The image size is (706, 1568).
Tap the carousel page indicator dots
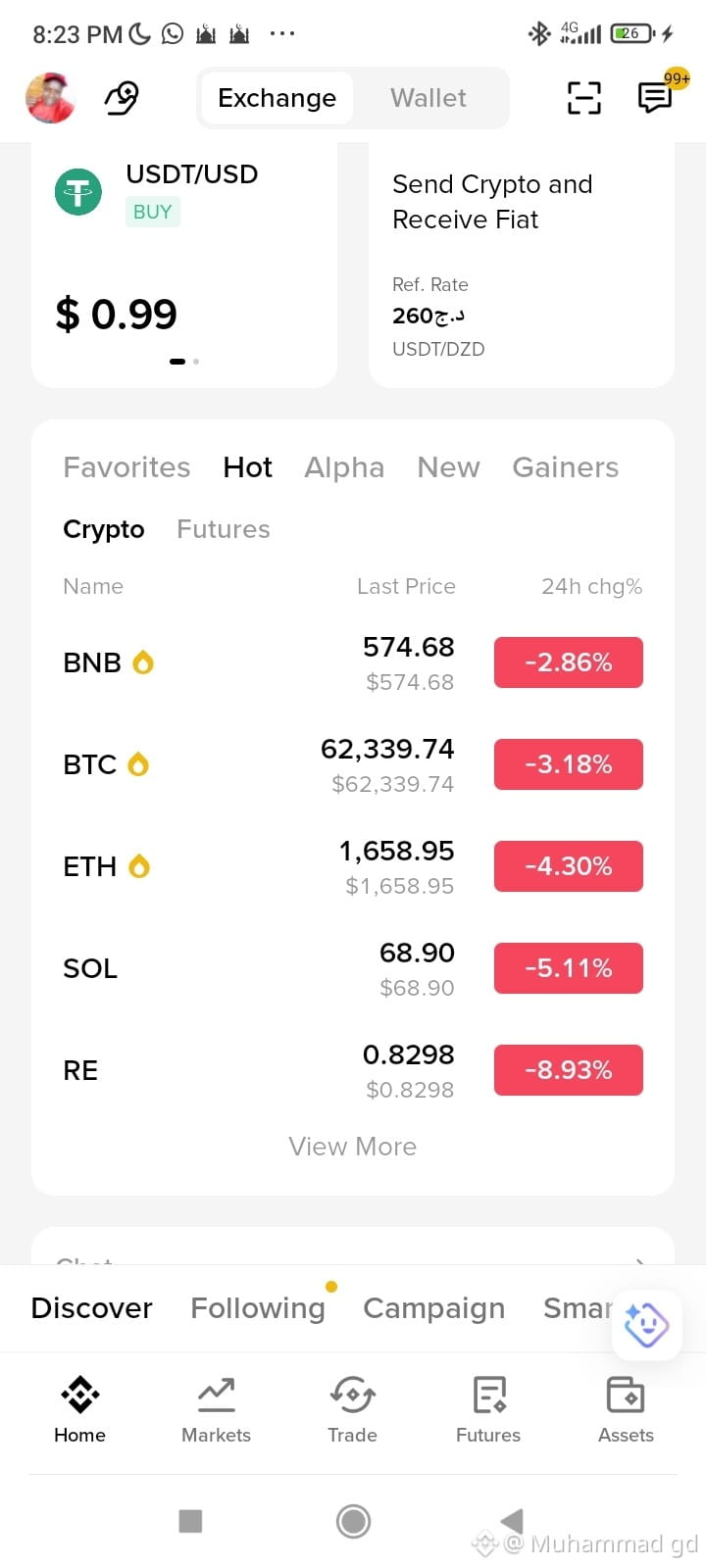[x=184, y=362]
